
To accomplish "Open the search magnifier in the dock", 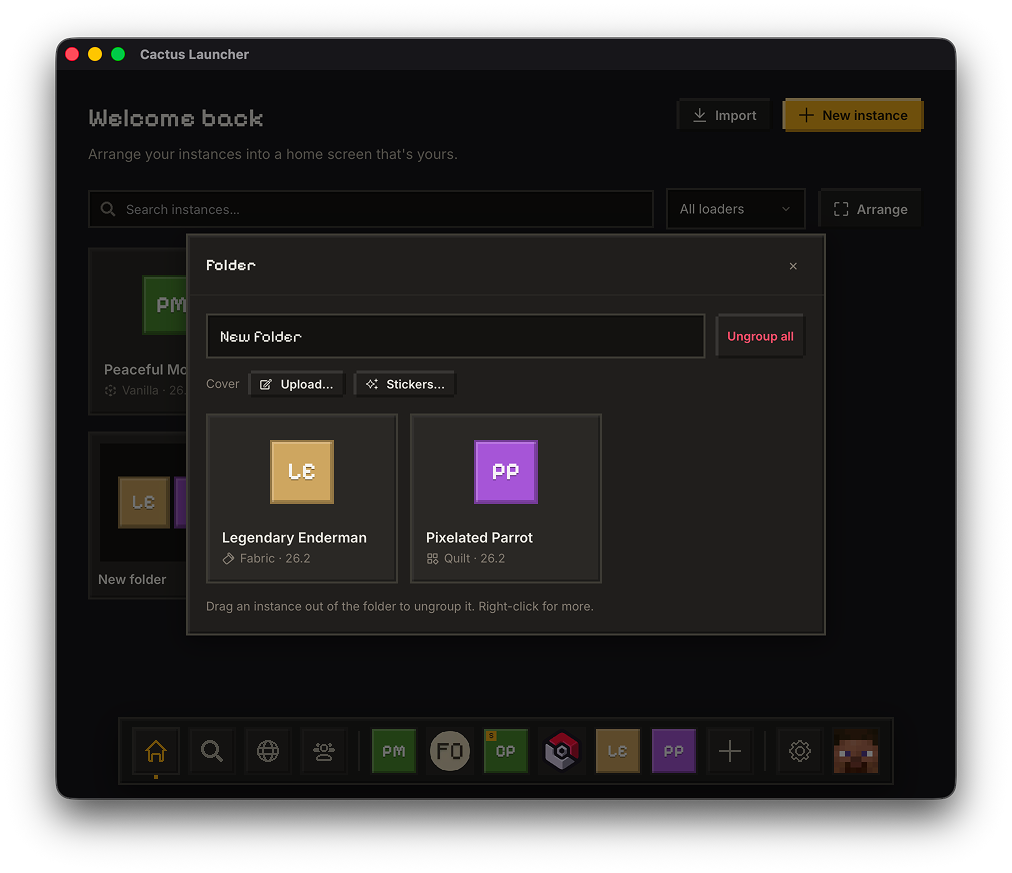I will point(212,751).
